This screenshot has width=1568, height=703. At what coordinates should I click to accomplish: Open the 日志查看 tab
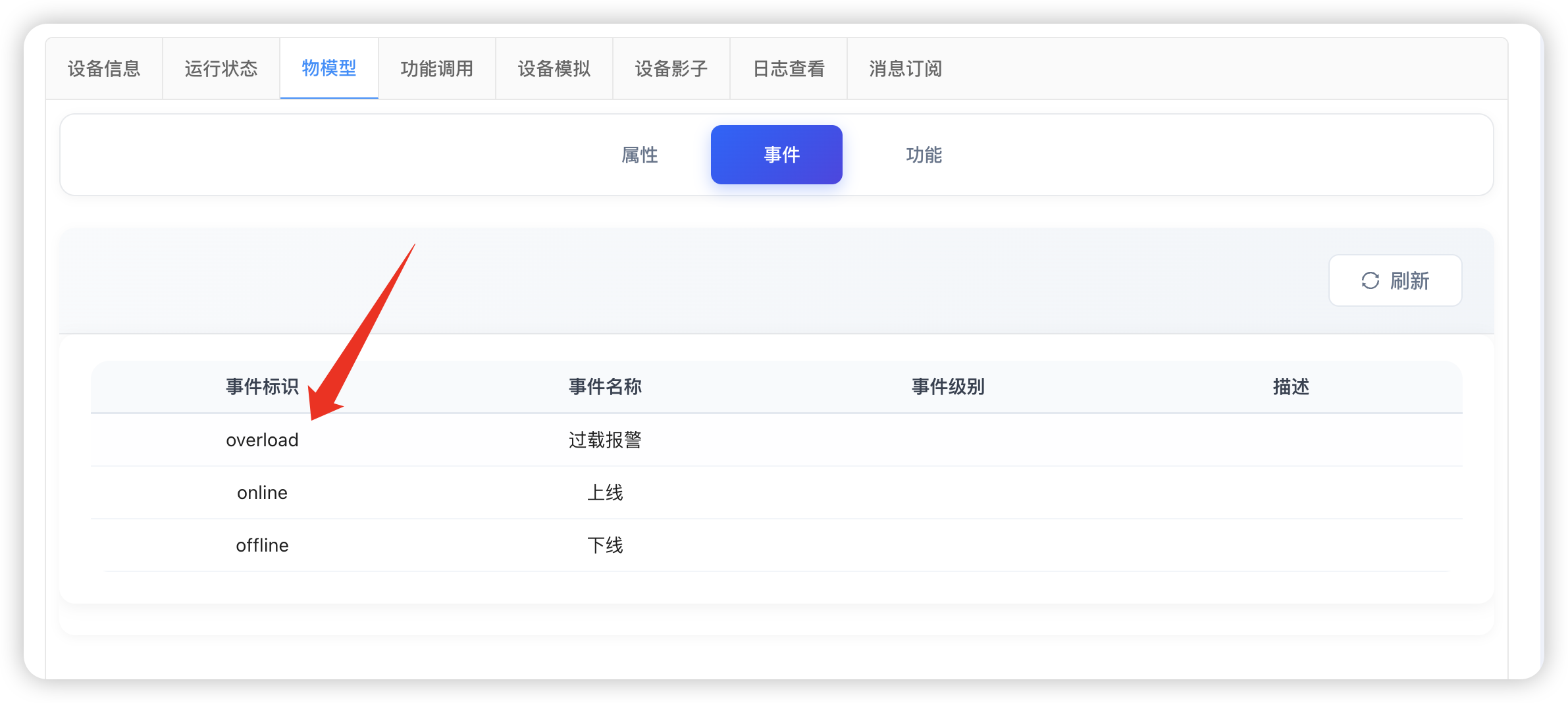click(x=788, y=68)
